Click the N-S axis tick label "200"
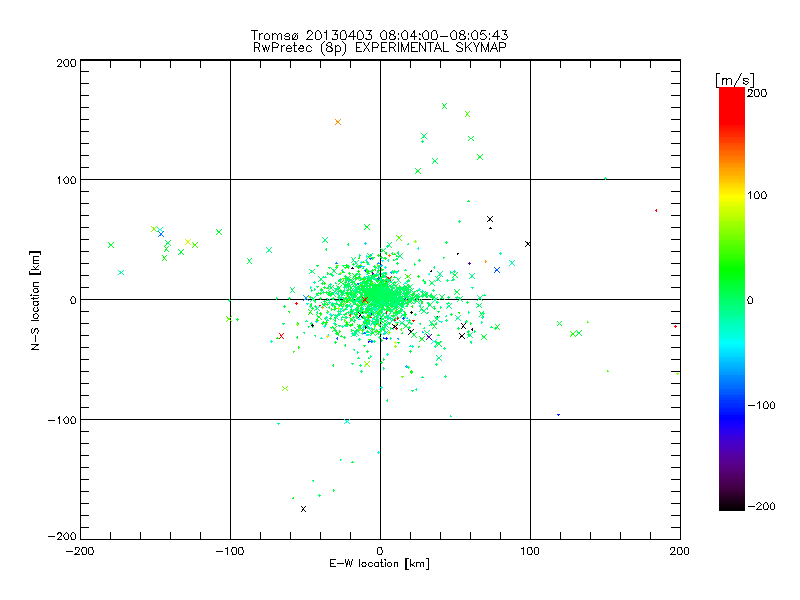 [66, 63]
